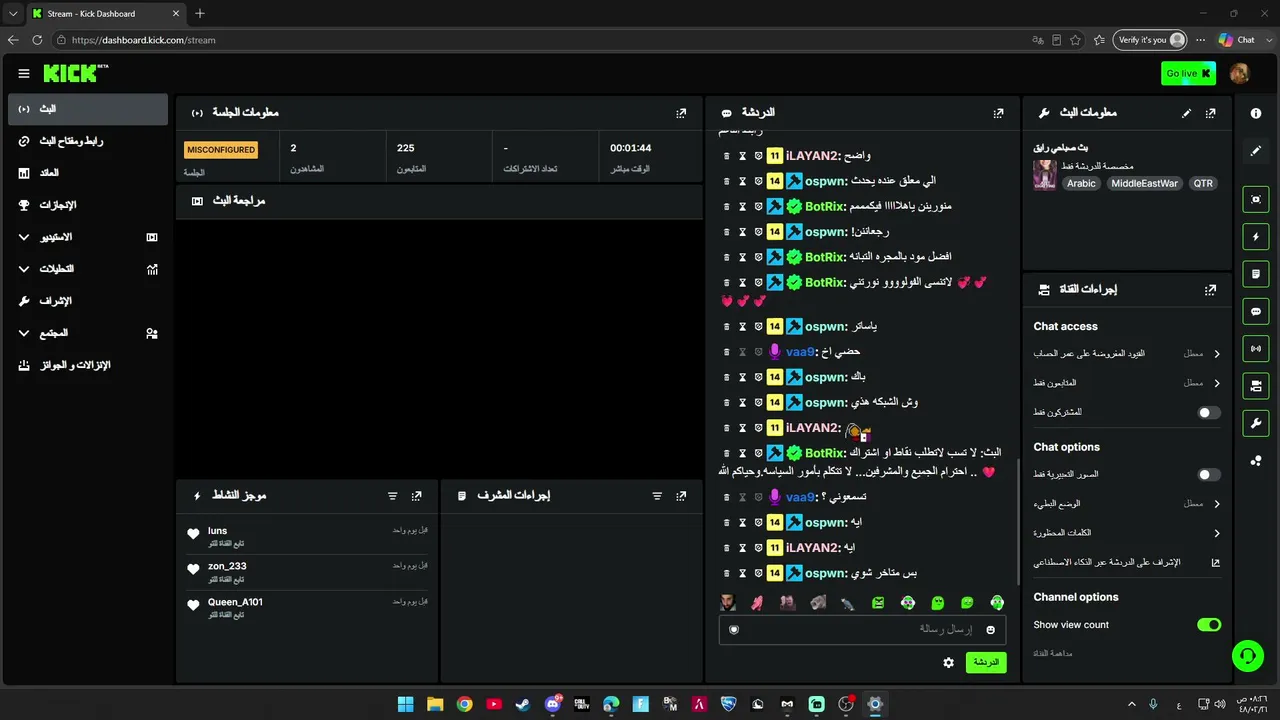Viewport: 1280px width, 720px height.
Task: Toggle the wrench widget in the right rail
Action: (x=1256, y=423)
